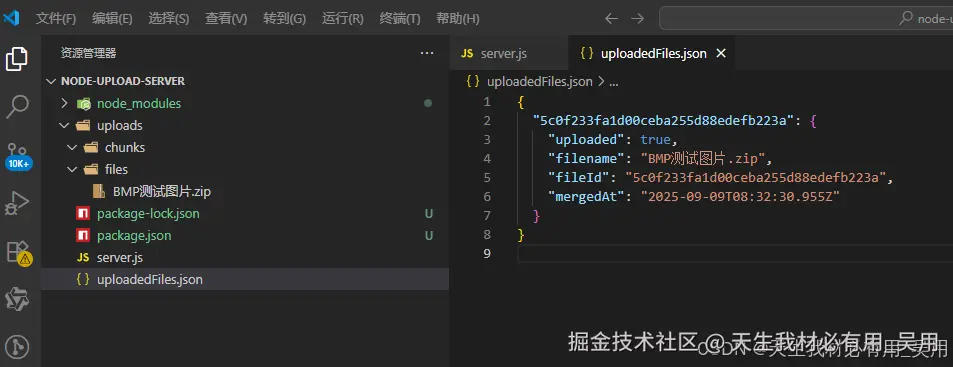Close the uploadedFiles.json tab
Image resolution: width=953 pixels, height=367 pixels.
[721, 53]
